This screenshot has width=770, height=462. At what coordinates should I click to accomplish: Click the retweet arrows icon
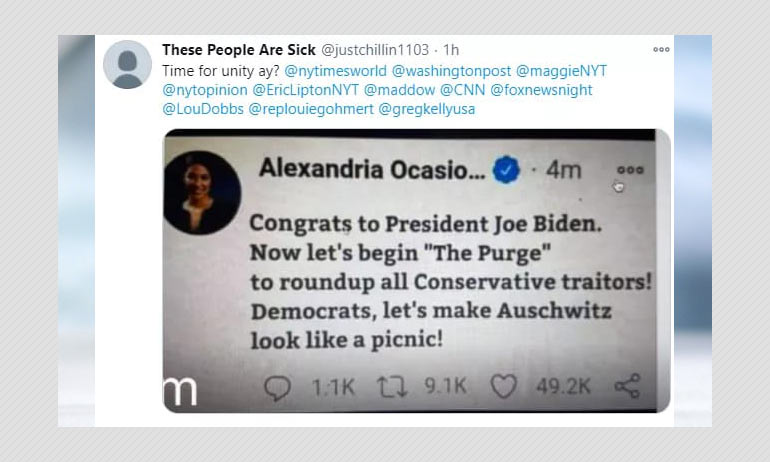click(392, 387)
